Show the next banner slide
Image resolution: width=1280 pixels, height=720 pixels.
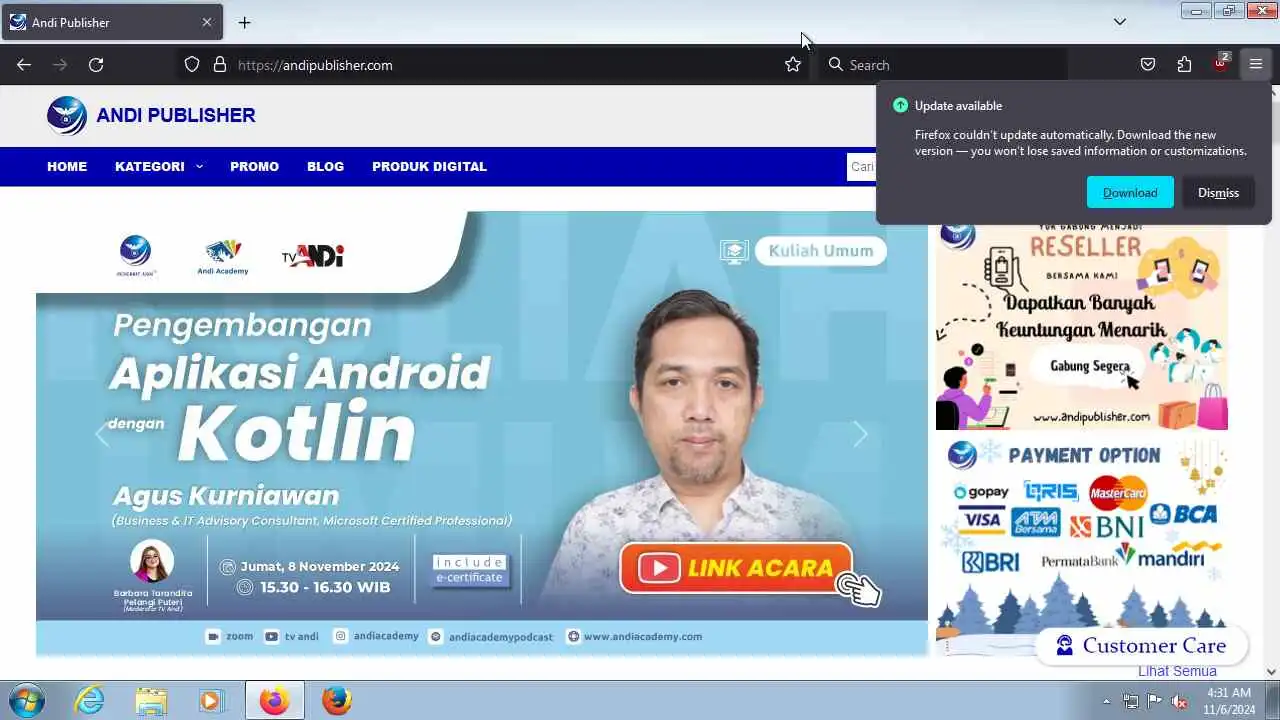861,434
